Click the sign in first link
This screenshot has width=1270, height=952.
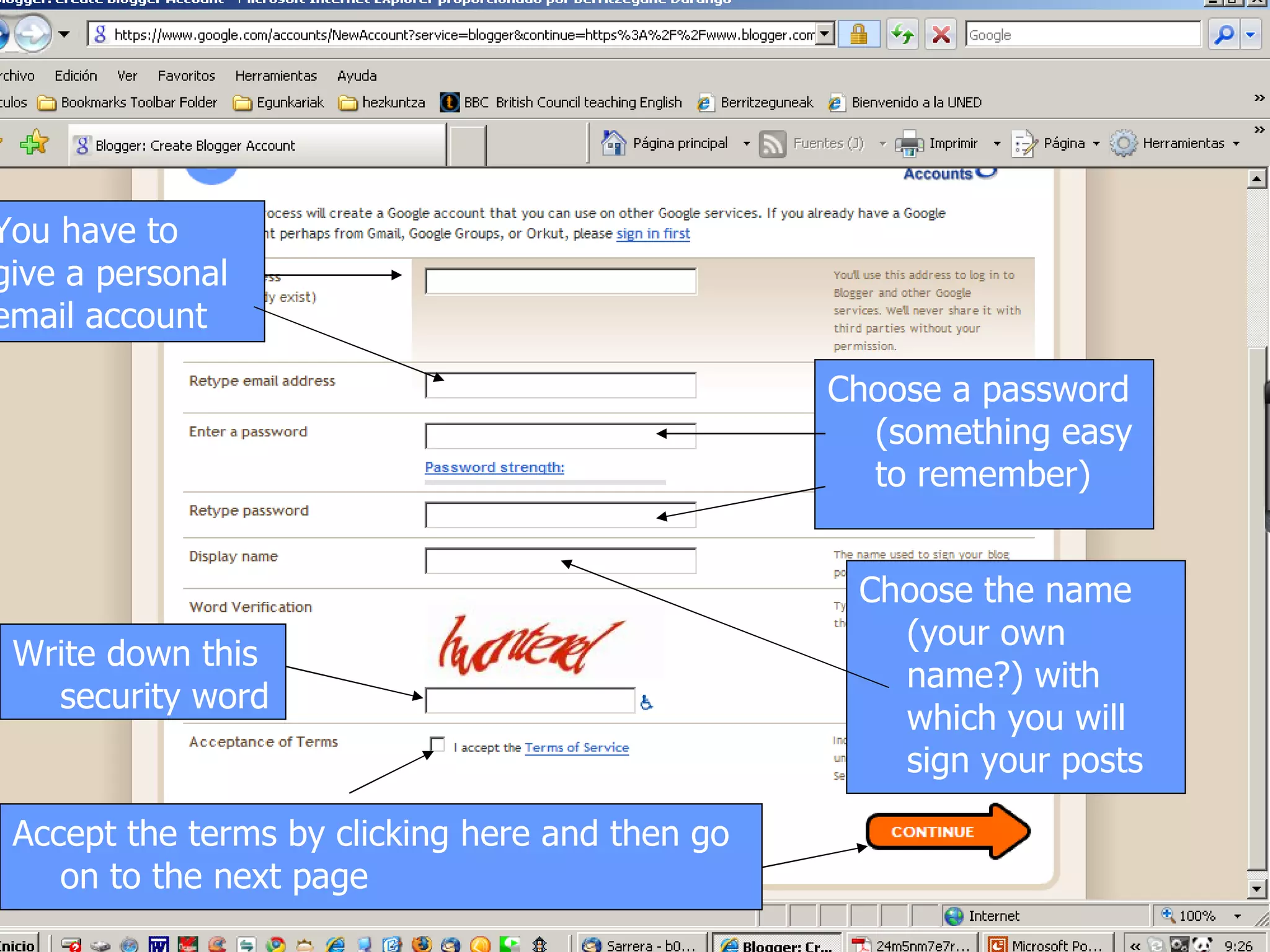coord(653,234)
